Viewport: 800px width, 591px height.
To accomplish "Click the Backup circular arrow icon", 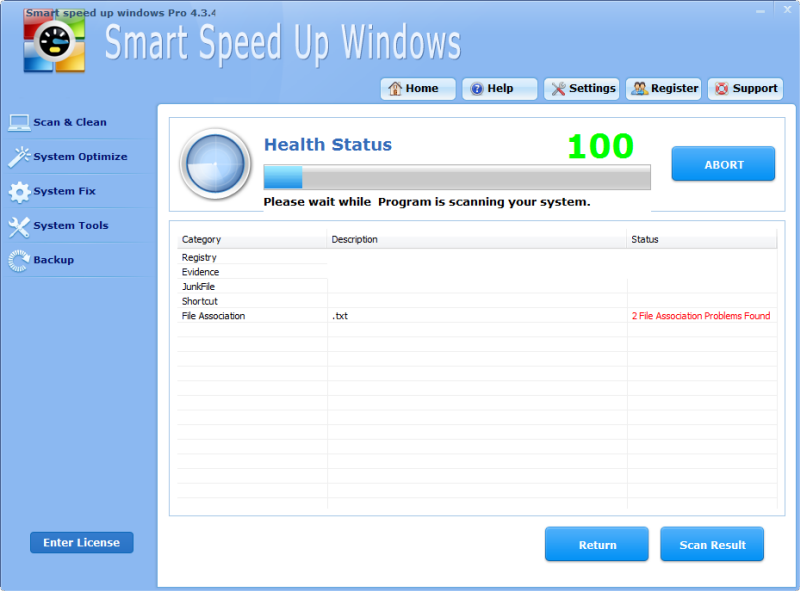I will tap(19, 260).
